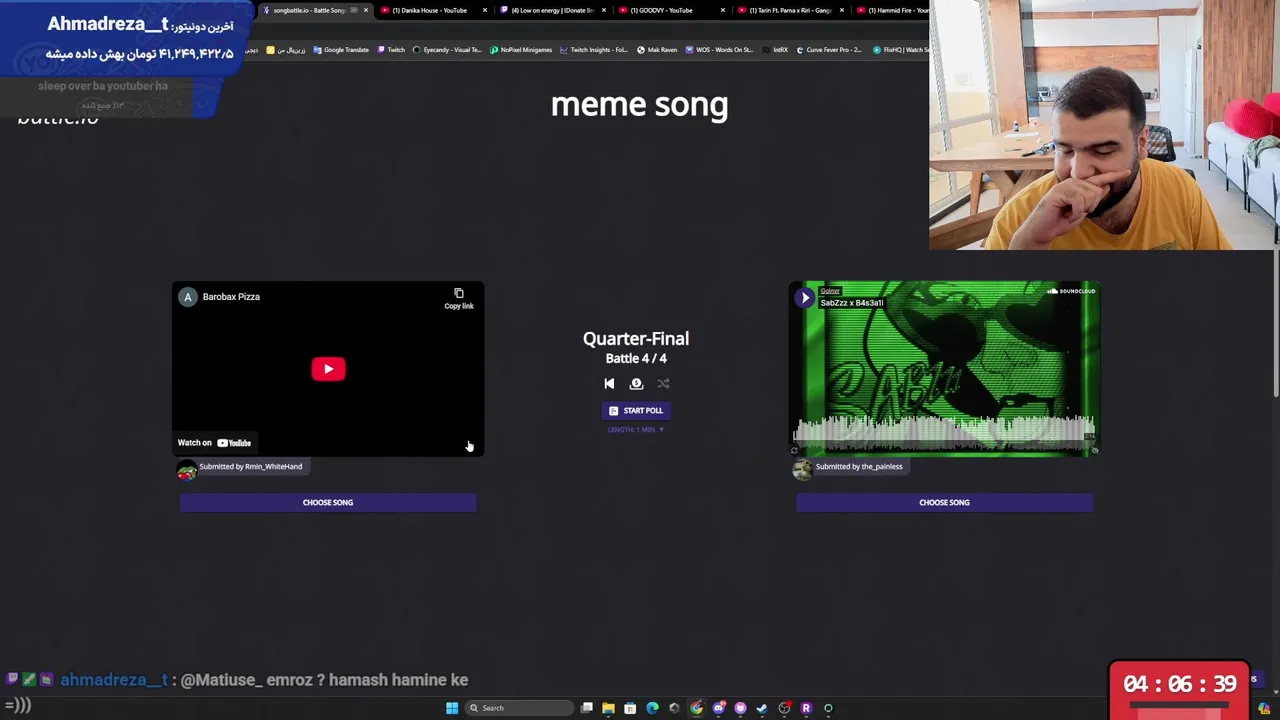Click the Barobax Pizza channel avatar
Screen dimensions: 1280x720
click(x=187, y=297)
